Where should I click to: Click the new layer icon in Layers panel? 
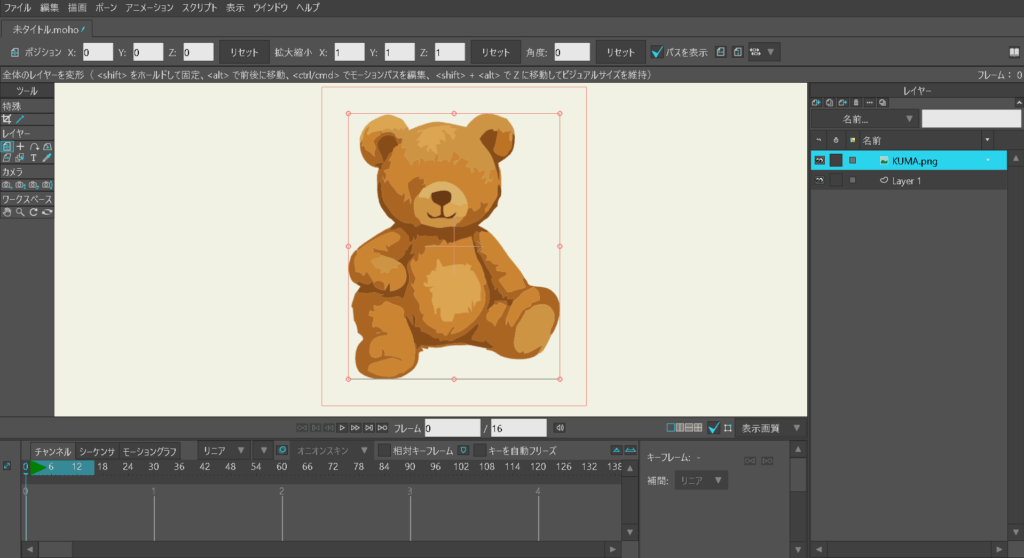817,102
